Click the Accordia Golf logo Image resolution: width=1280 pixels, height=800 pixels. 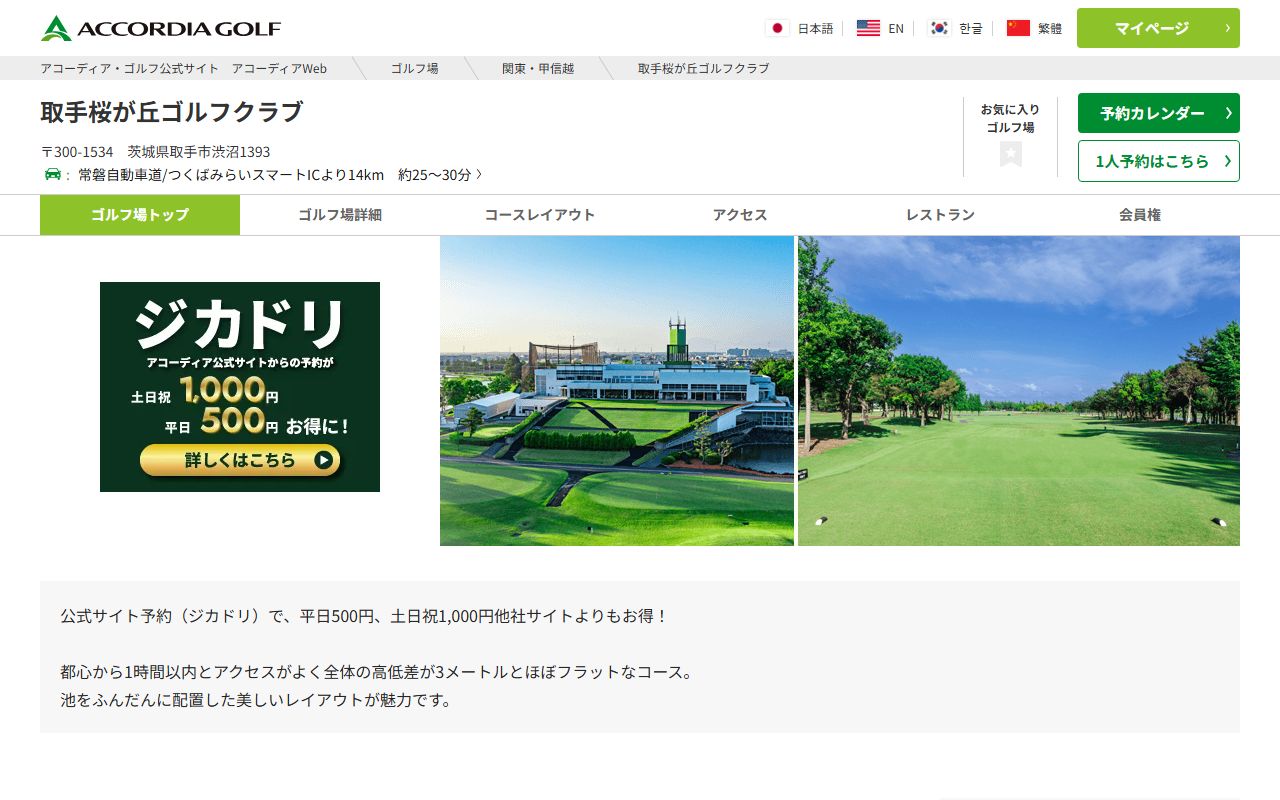(161, 28)
